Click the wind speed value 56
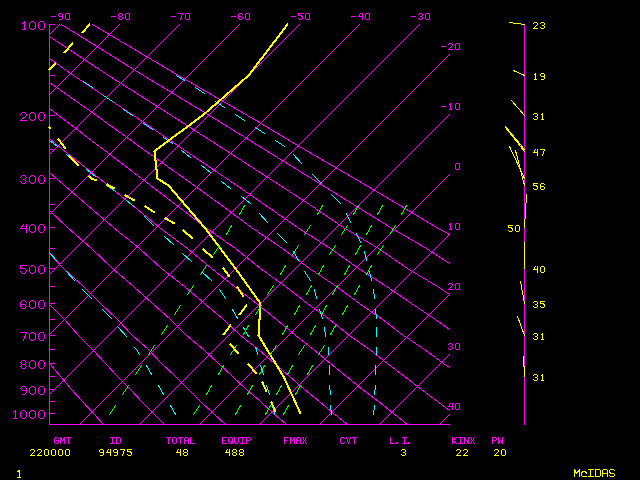Viewport: 640px width, 480px height. 538,187
